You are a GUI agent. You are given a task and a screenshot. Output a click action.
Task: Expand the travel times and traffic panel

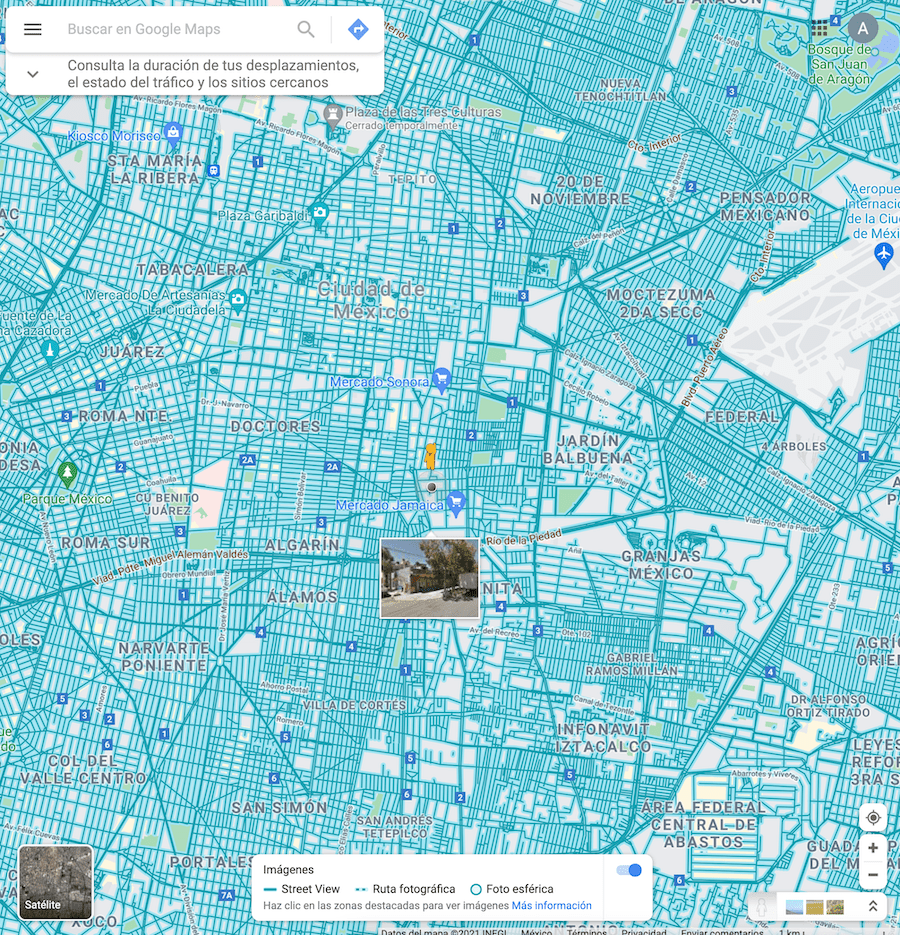tap(33, 74)
